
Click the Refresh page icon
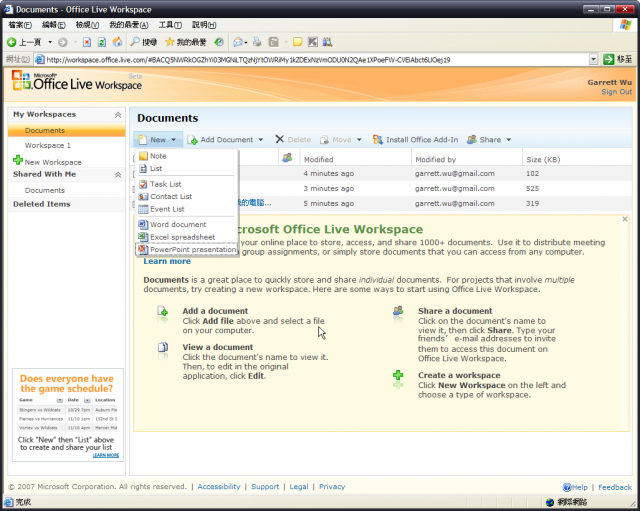pos(102,42)
